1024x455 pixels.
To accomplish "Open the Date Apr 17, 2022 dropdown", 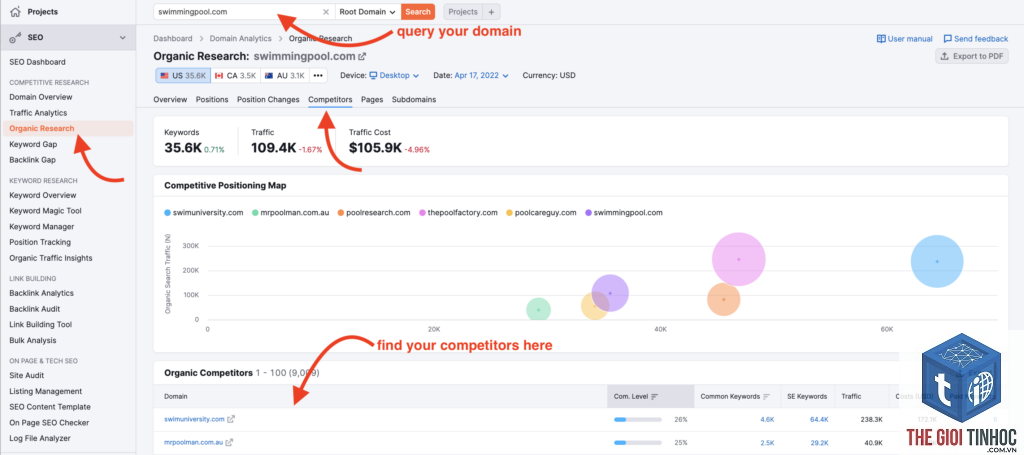I will point(481,76).
